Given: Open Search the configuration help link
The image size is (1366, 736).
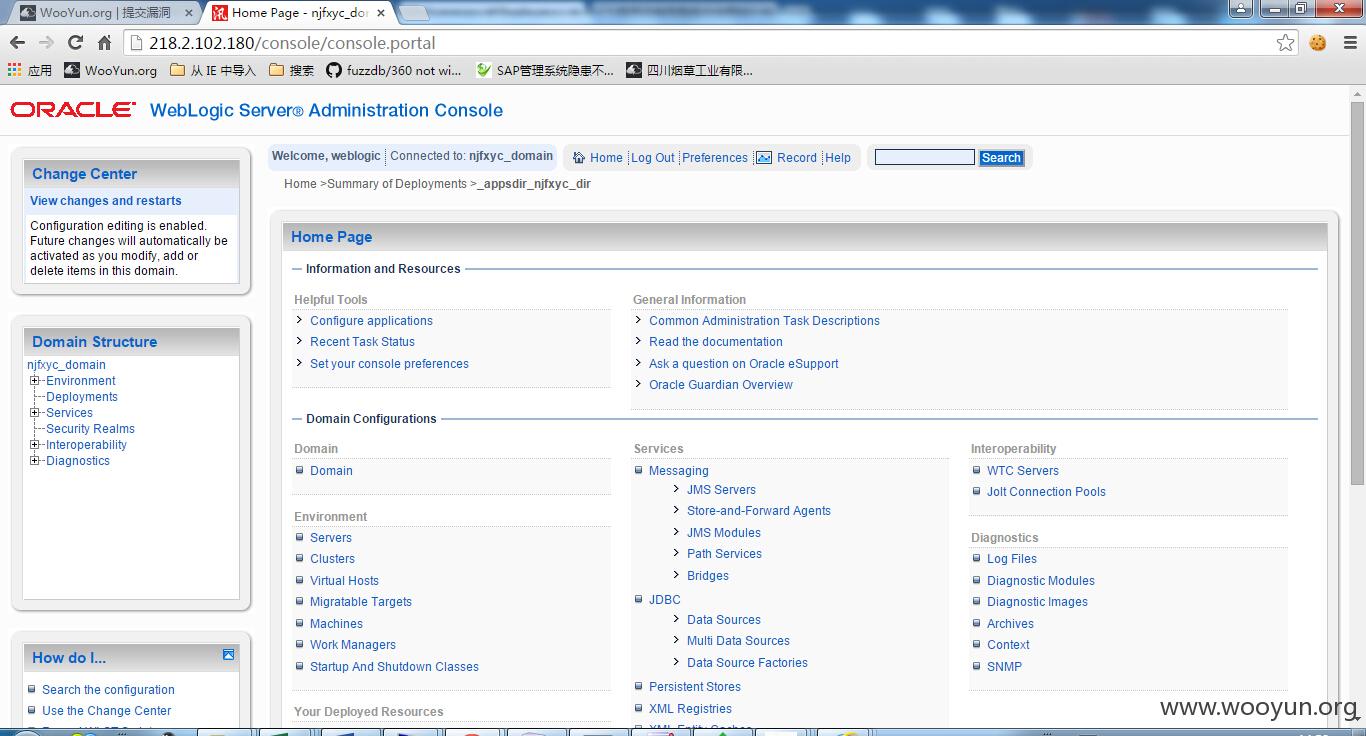Looking at the screenshot, I should pyautogui.click(x=108, y=690).
